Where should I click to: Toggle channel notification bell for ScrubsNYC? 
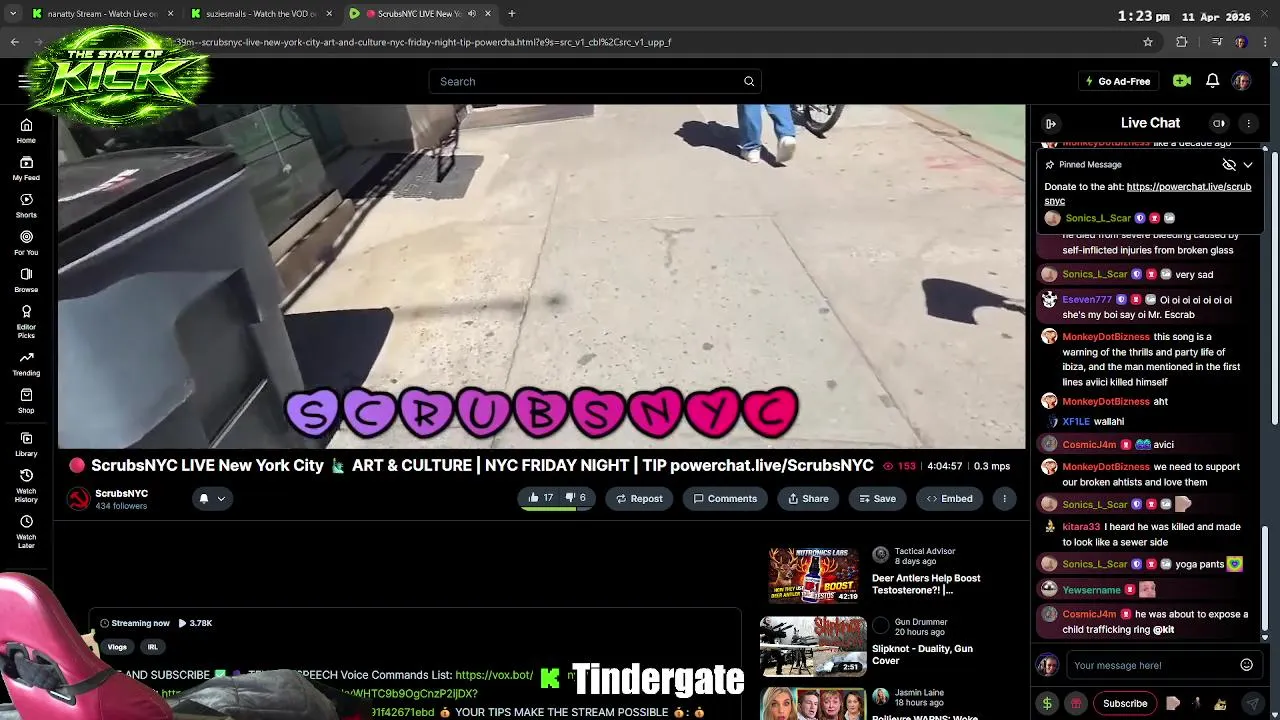pyautogui.click(x=203, y=498)
